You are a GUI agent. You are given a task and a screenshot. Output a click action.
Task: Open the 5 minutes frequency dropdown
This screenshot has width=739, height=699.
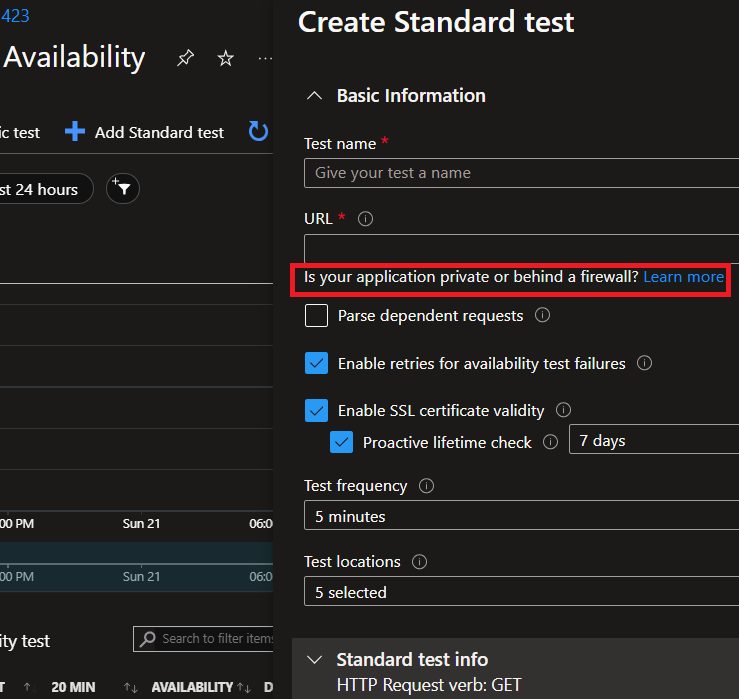tap(521, 516)
